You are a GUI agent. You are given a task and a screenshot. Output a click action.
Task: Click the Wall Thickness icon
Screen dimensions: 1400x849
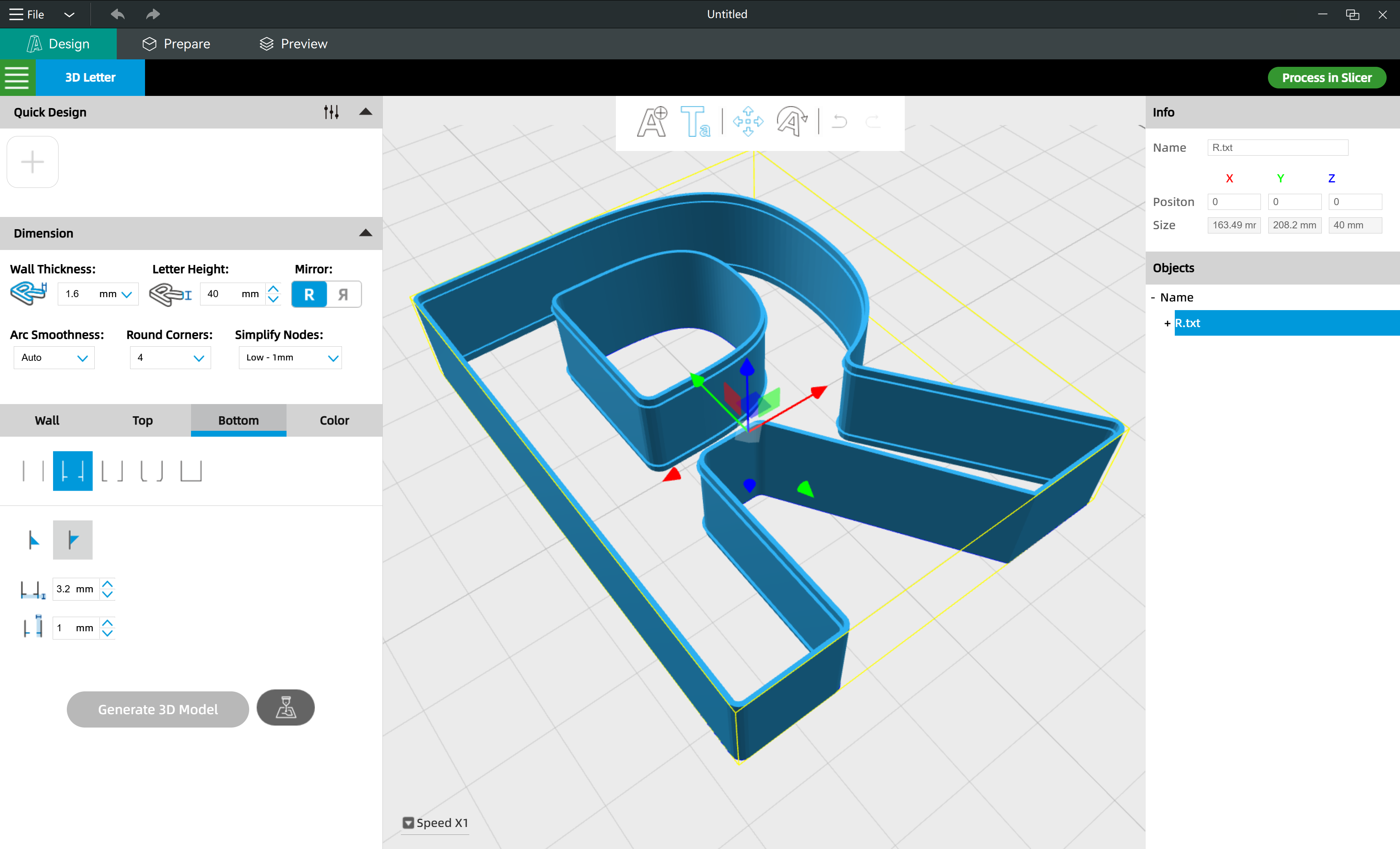pos(28,294)
